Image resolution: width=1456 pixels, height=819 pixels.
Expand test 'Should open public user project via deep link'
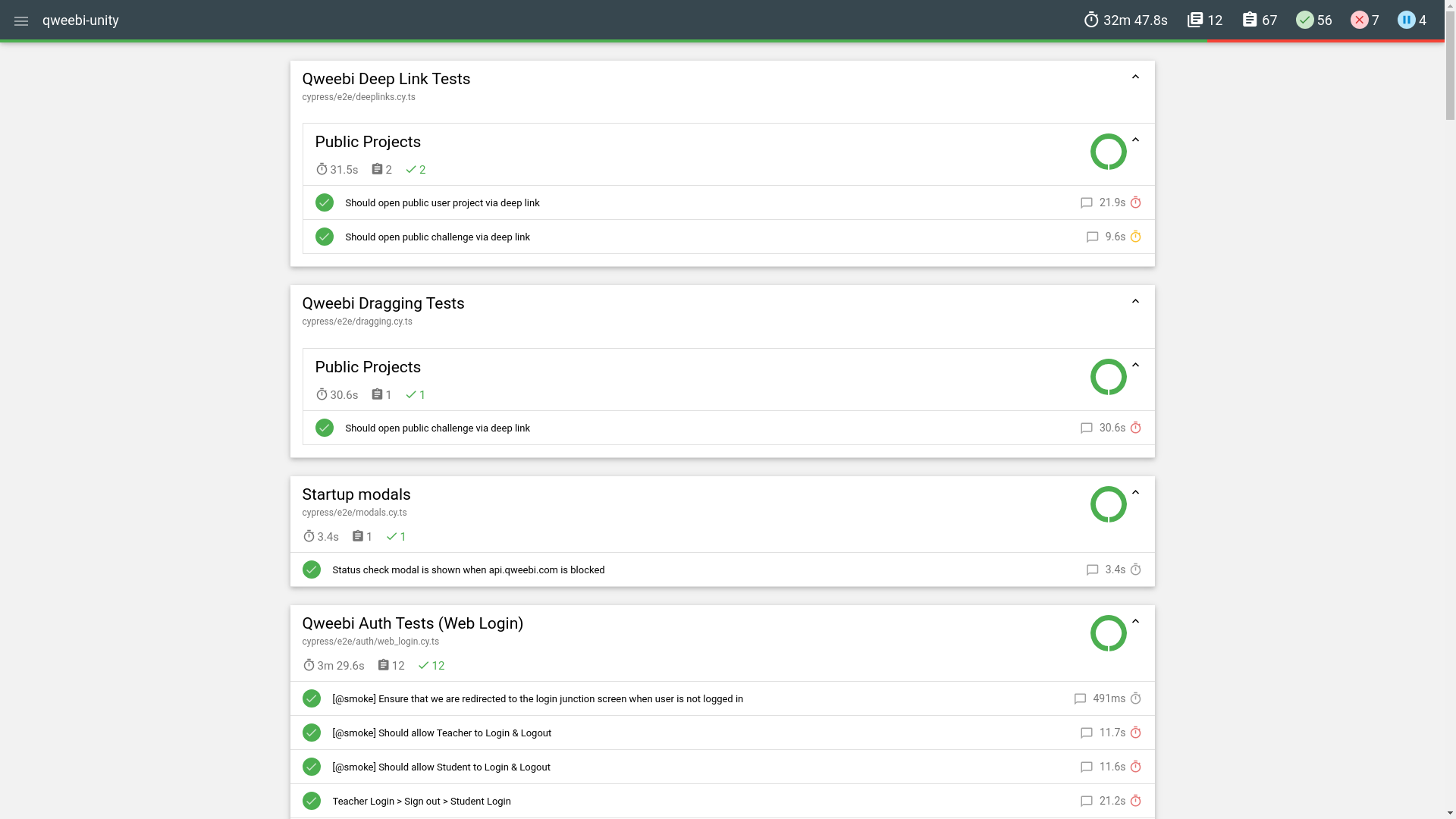pyautogui.click(x=728, y=202)
